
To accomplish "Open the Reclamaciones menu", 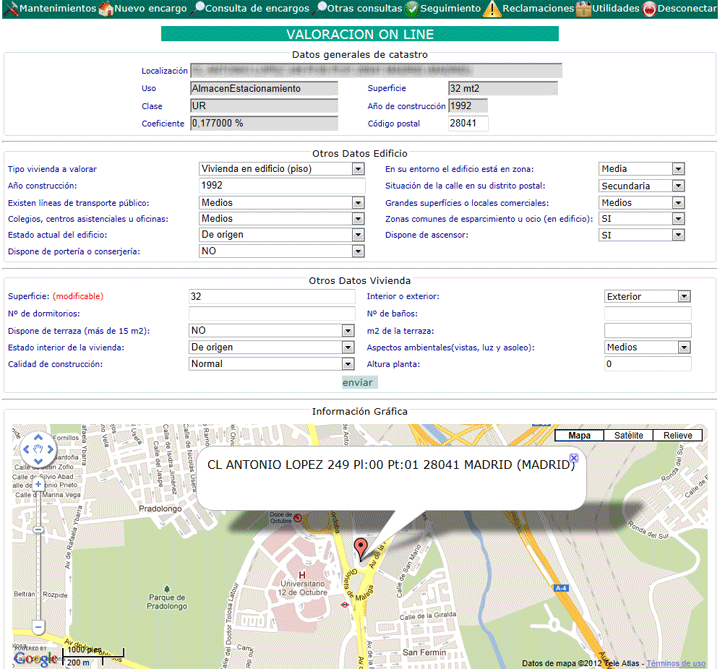I will pyautogui.click(x=538, y=8).
